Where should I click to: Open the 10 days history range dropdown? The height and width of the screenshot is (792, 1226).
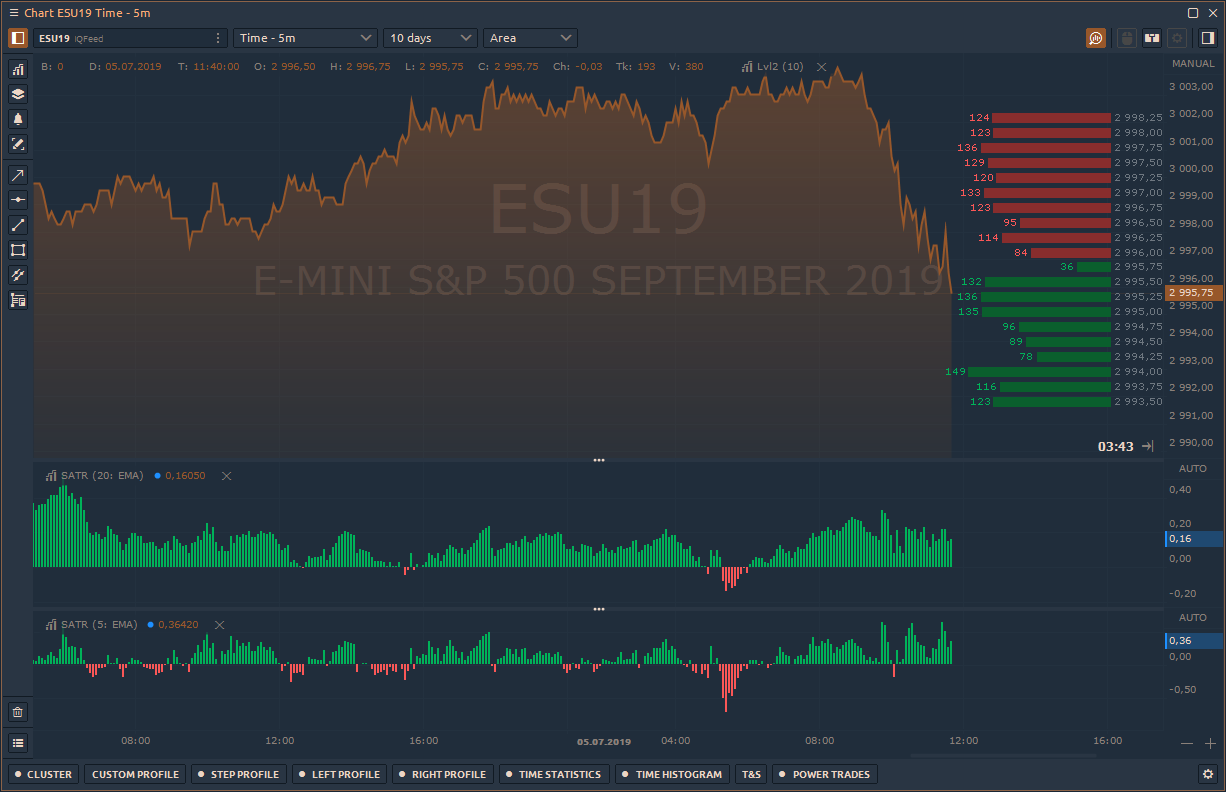click(x=431, y=38)
